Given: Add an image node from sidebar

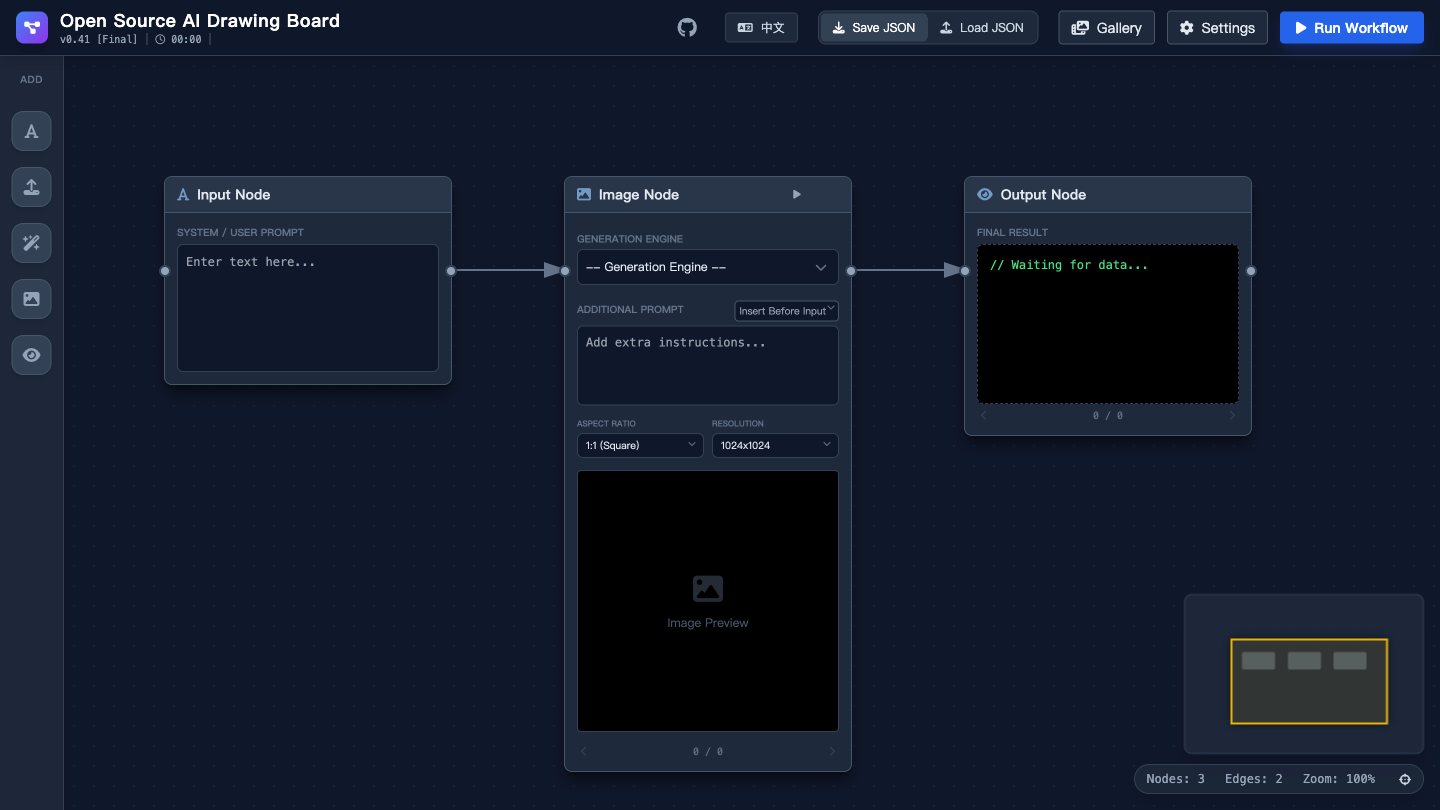Looking at the screenshot, I should pyautogui.click(x=32, y=299).
